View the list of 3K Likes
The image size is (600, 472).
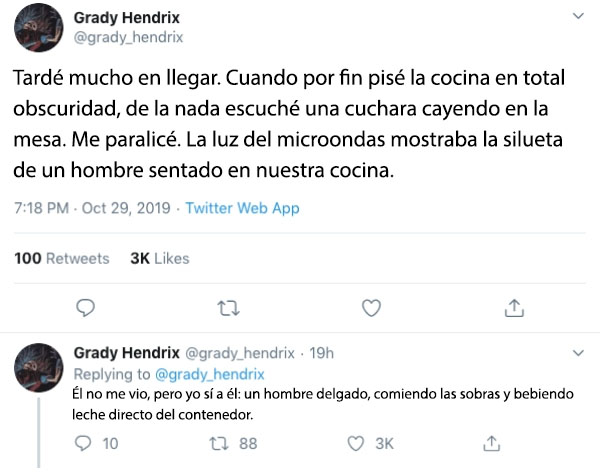point(160,258)
